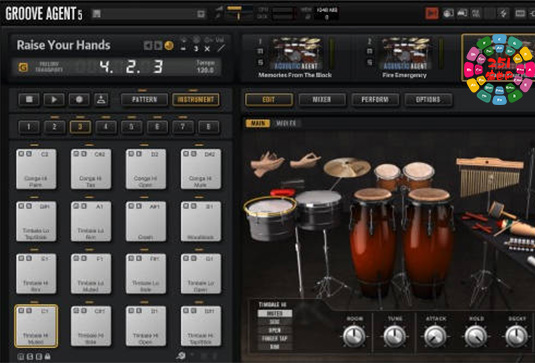The image size is (535, 363).
Task: Trigger the C#2 Conga Hi pad
Action: [x=91, y=169]
